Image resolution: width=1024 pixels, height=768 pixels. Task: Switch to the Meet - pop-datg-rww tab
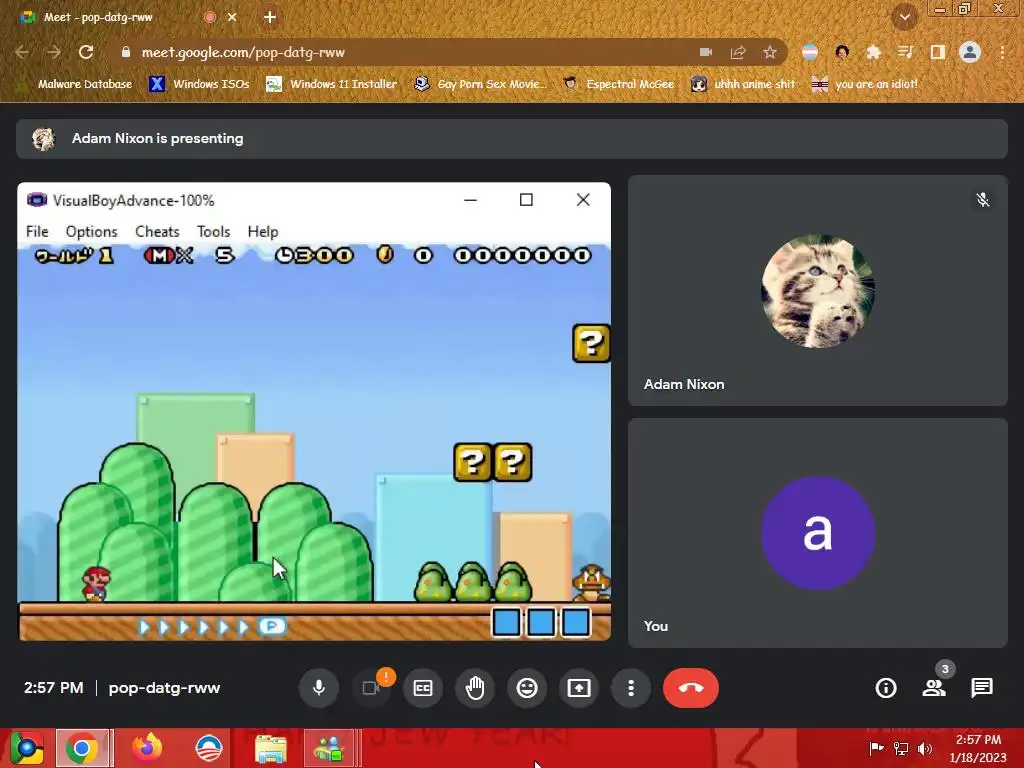click(x=98, y=18)
